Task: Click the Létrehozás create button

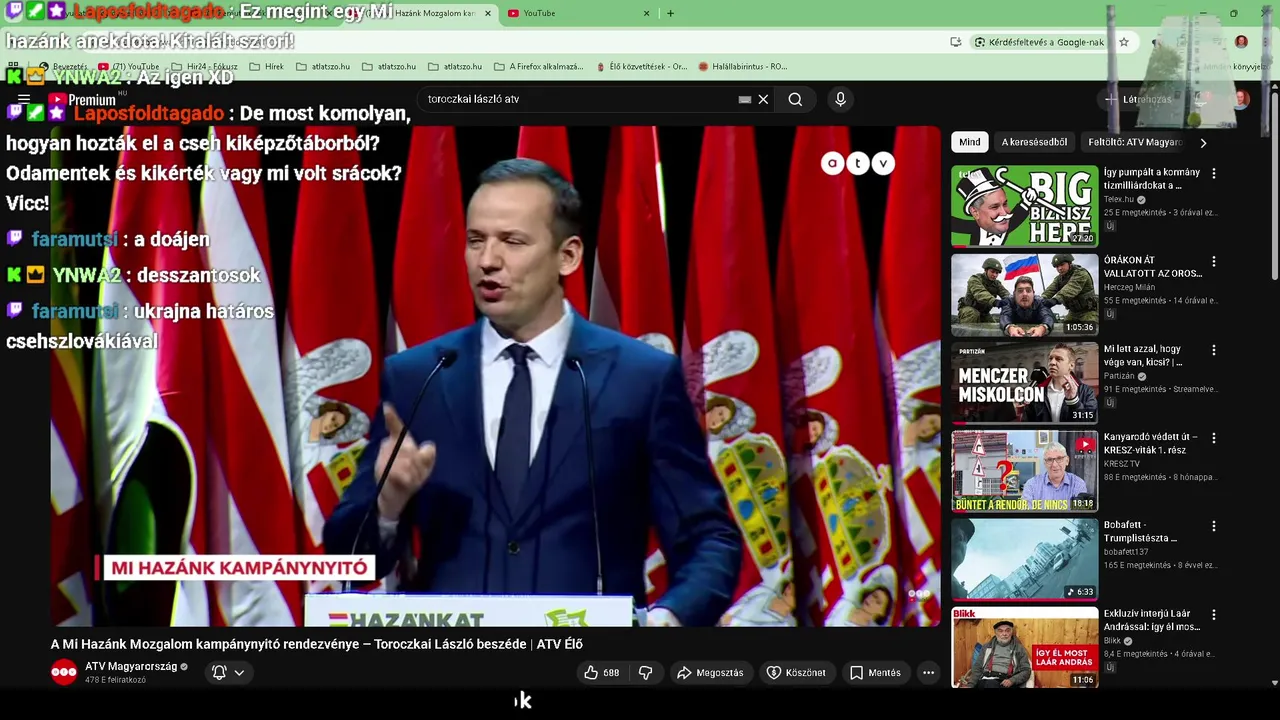Action: tap(1138, 99)
